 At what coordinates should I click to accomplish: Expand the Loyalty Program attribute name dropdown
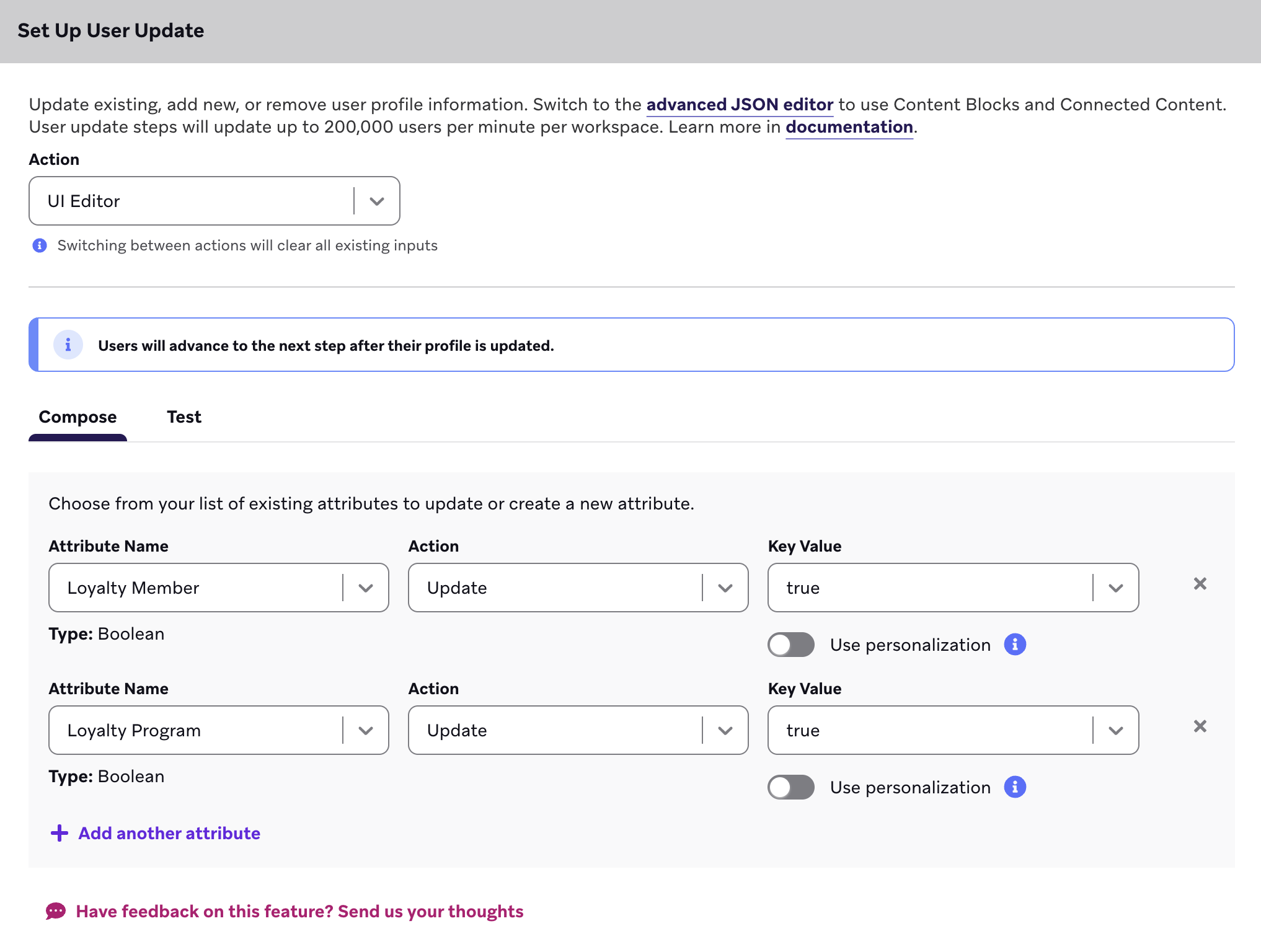pos(366,730)
